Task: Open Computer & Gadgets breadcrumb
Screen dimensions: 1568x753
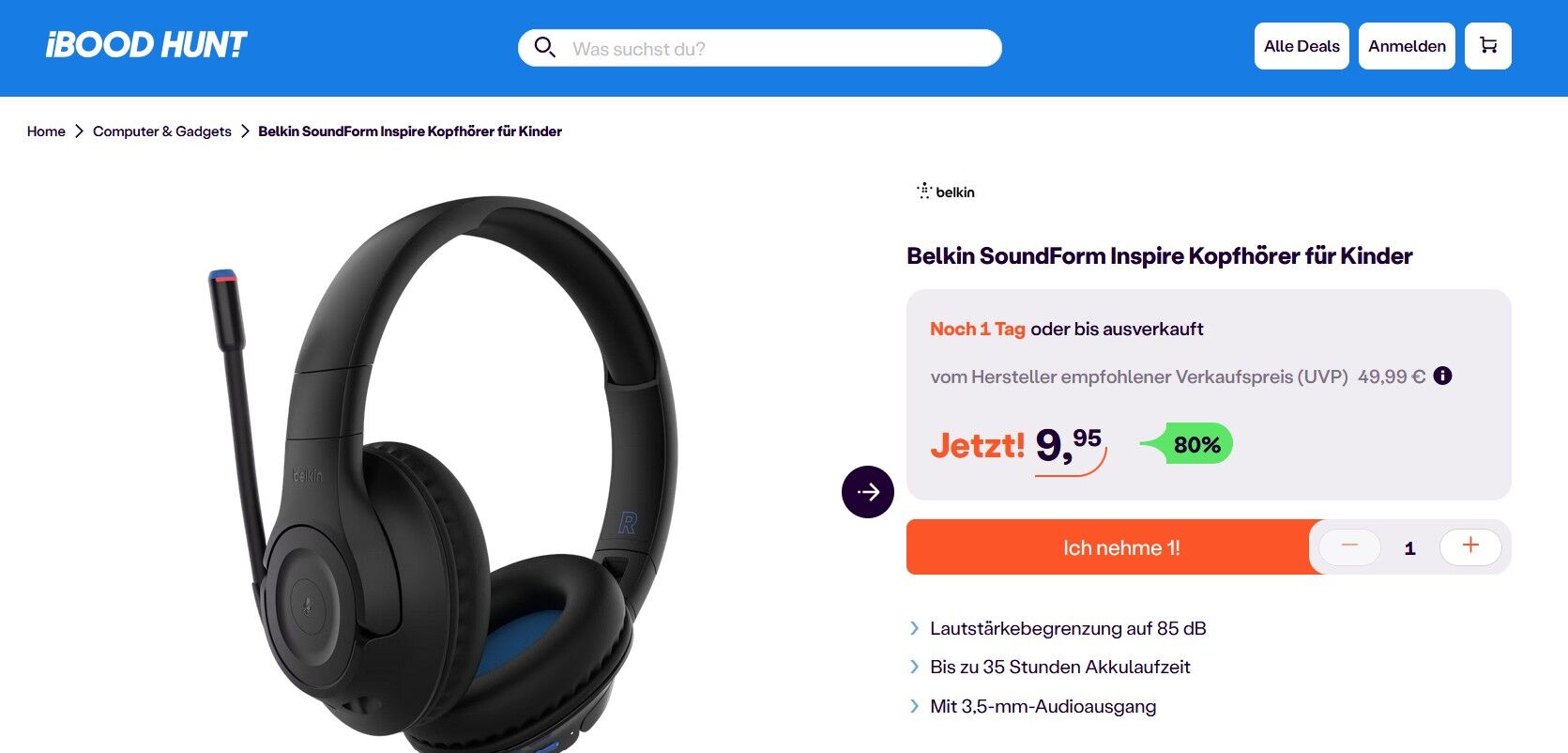Action: pos(161,131)
